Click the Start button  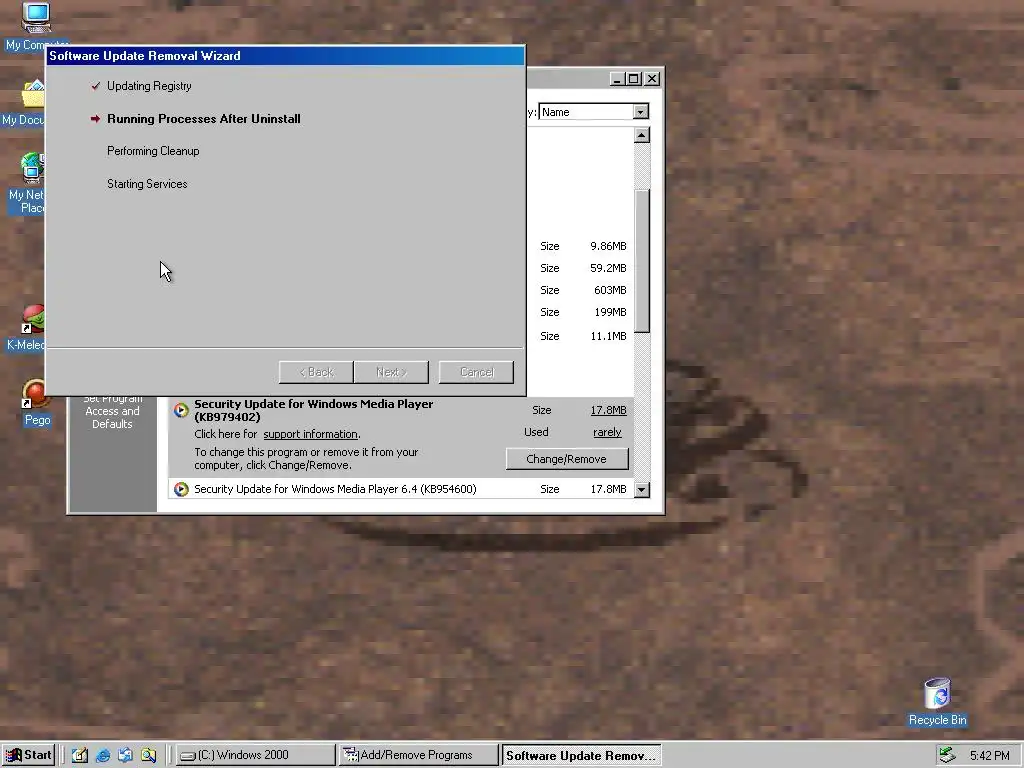pyautogui.click(x=28, y=755)
